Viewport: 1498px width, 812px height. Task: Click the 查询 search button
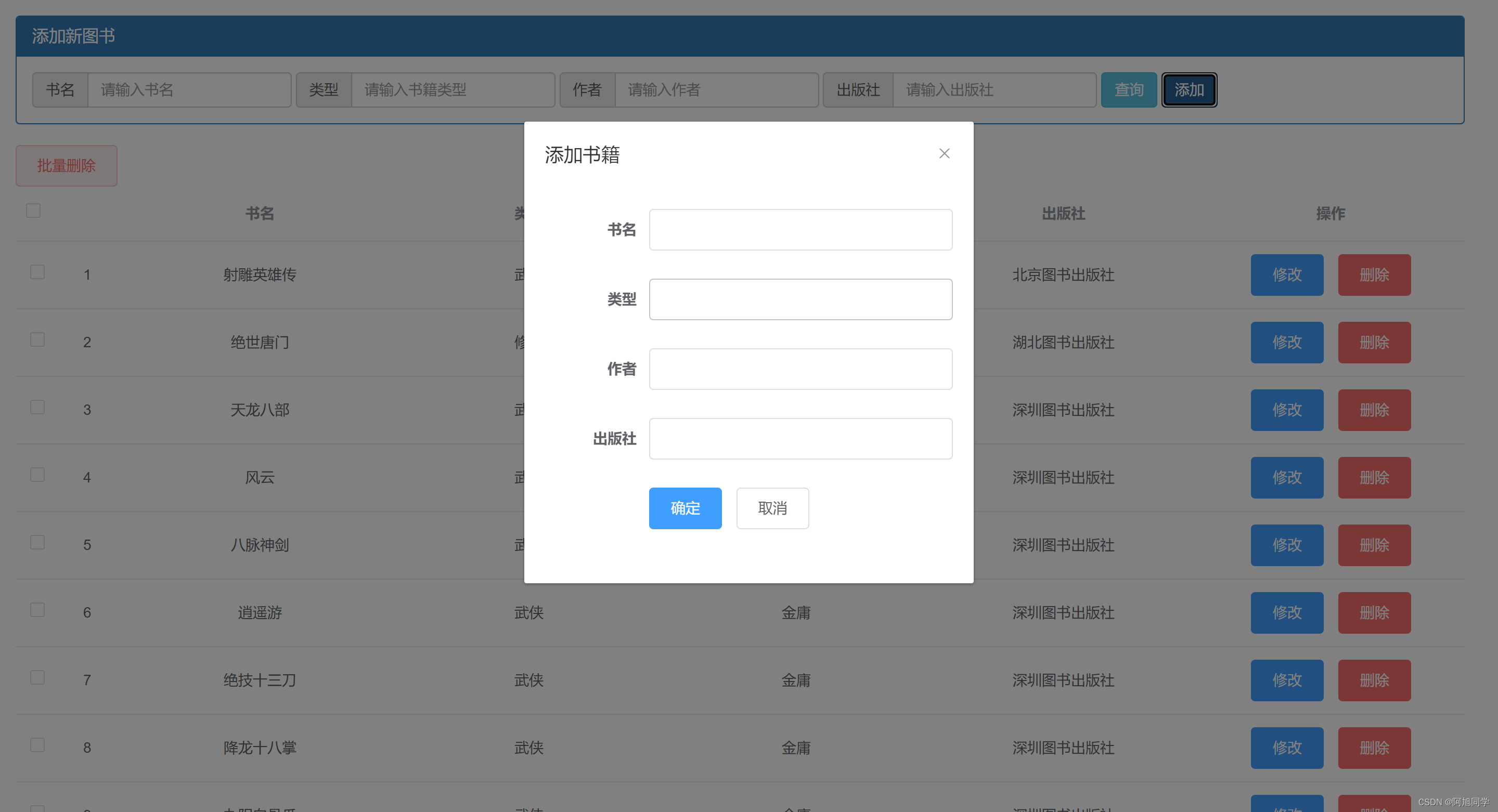pos(1128,90)
